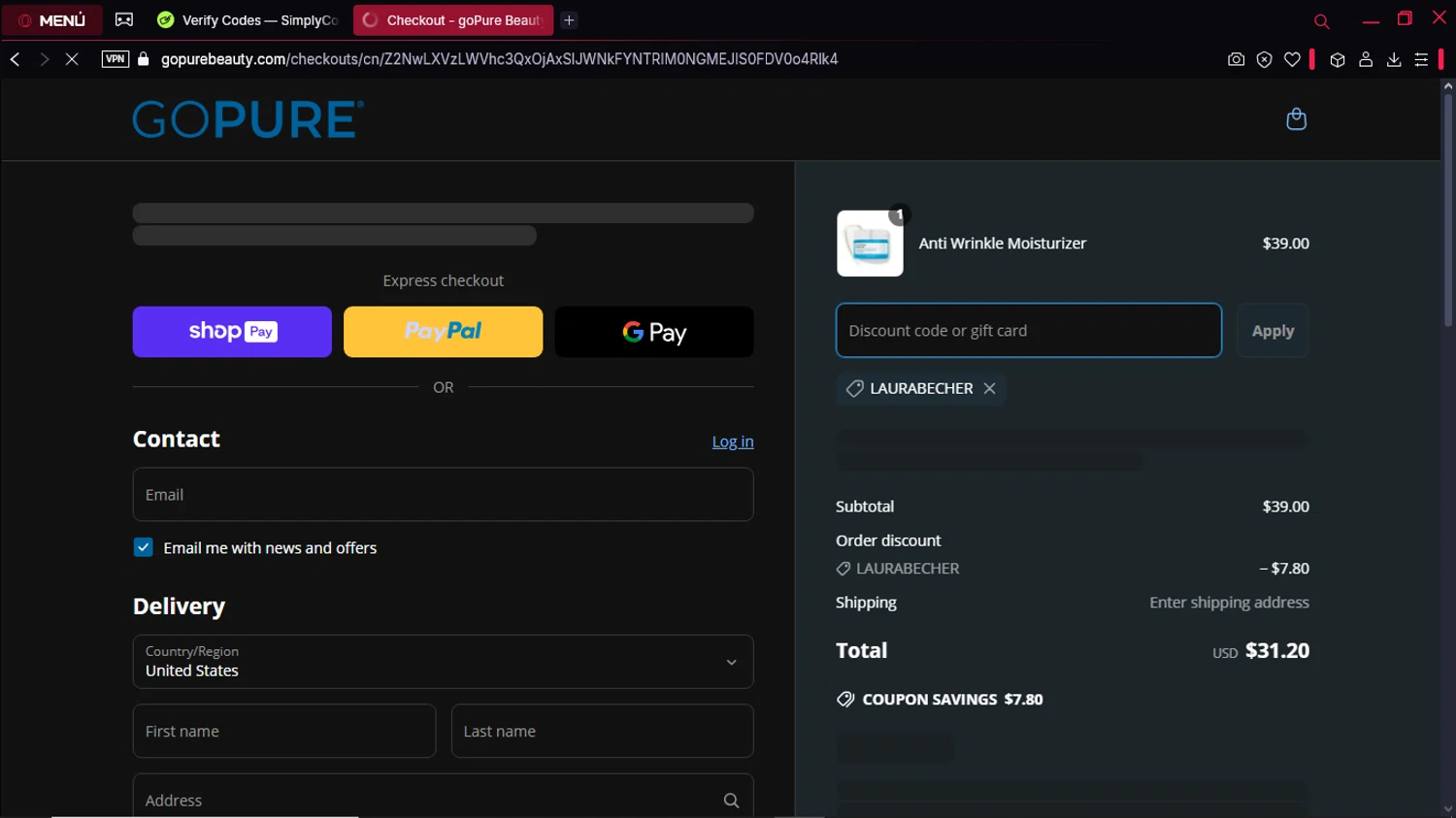The height and width of the screenshot is (818, 1456).
Task: Click the Subtotal $39.00 amount
Action: (x=1285, y=507)
